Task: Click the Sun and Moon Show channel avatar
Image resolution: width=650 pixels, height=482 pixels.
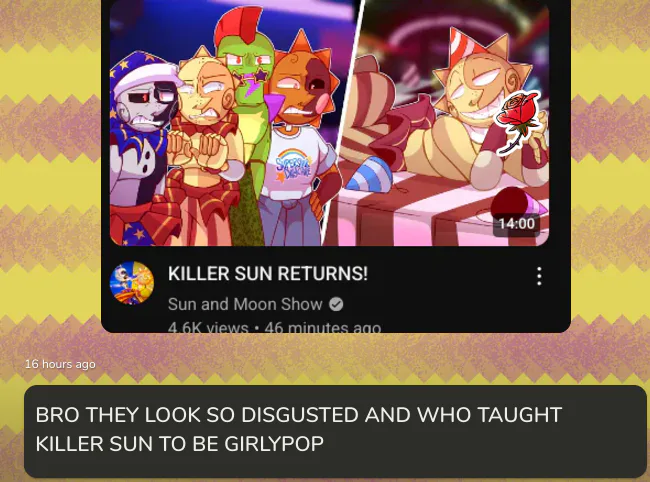Action: point(132,283)
